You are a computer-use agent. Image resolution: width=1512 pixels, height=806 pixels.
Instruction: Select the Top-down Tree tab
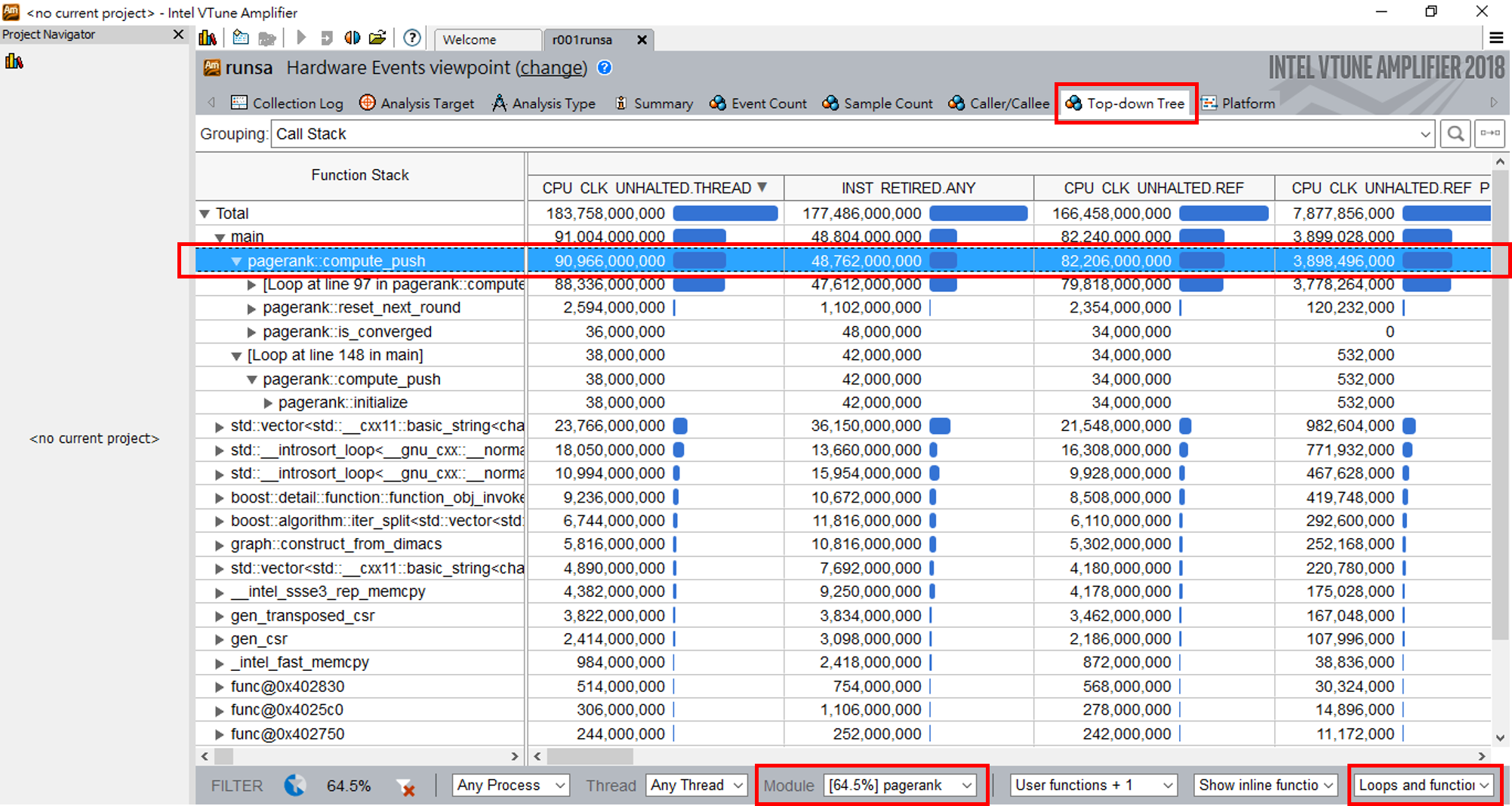1126,103
